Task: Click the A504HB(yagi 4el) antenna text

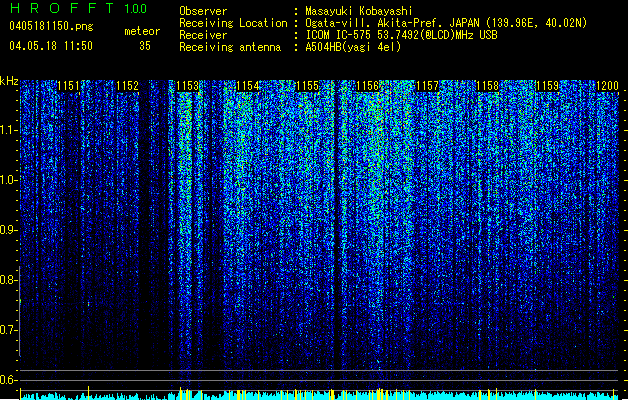Action: [353, 47]
